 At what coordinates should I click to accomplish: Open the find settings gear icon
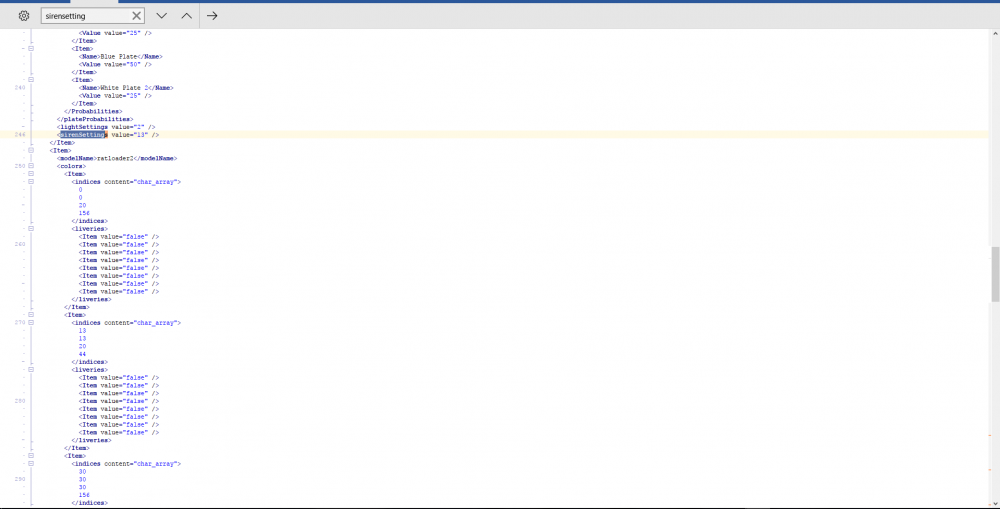click(24, 16)
